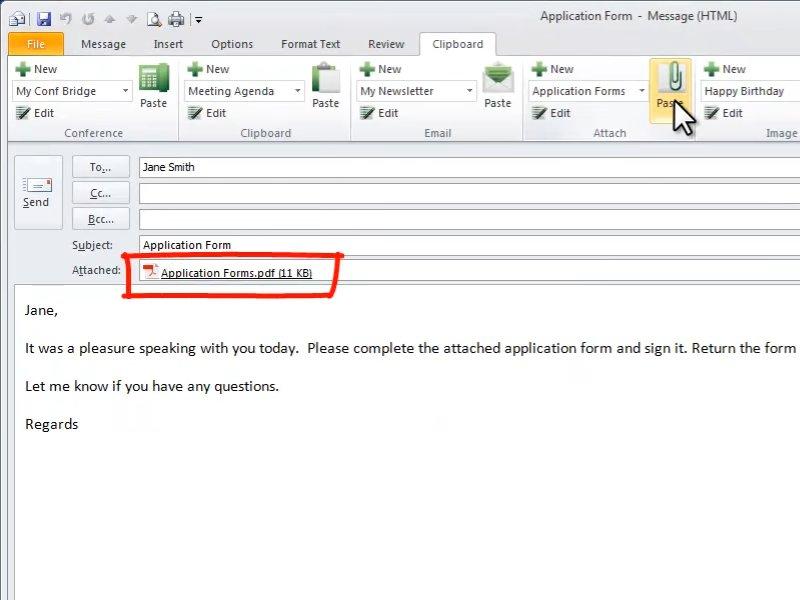Viewport: 800px width, 600px height.
Task: Click the Undo arrow in quick access toolbar
Action: [66, 19]
